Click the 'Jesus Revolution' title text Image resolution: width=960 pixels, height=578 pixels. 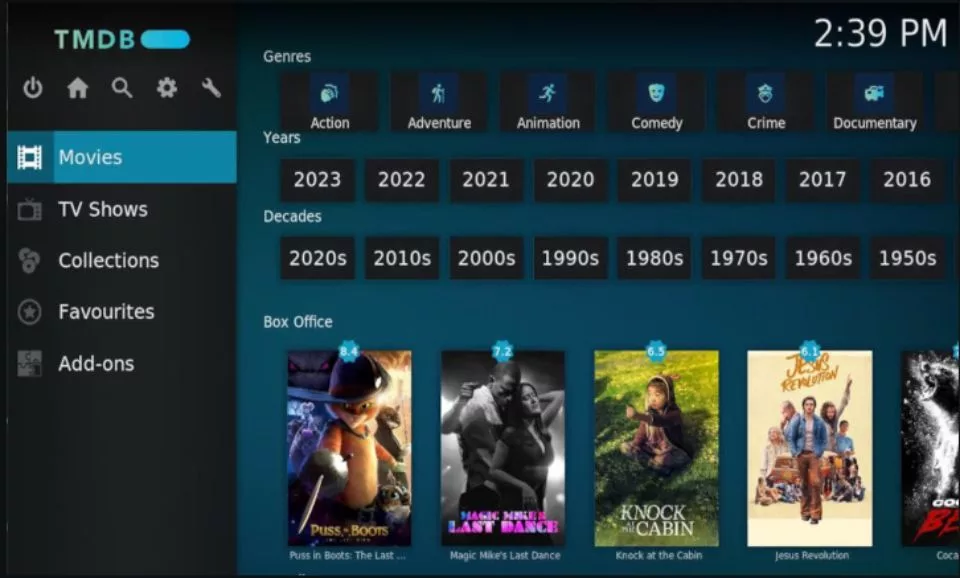[x=811, y=555]
